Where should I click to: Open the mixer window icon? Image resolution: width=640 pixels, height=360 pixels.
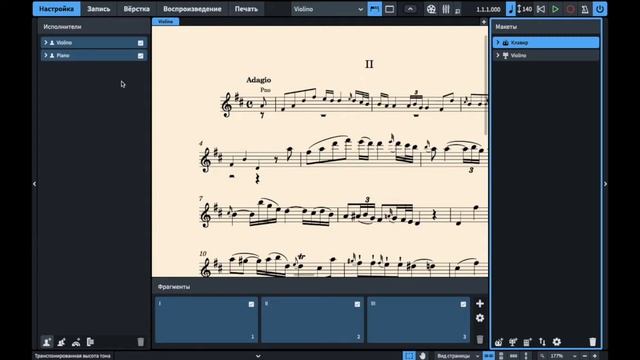click(x=446, y=9)
